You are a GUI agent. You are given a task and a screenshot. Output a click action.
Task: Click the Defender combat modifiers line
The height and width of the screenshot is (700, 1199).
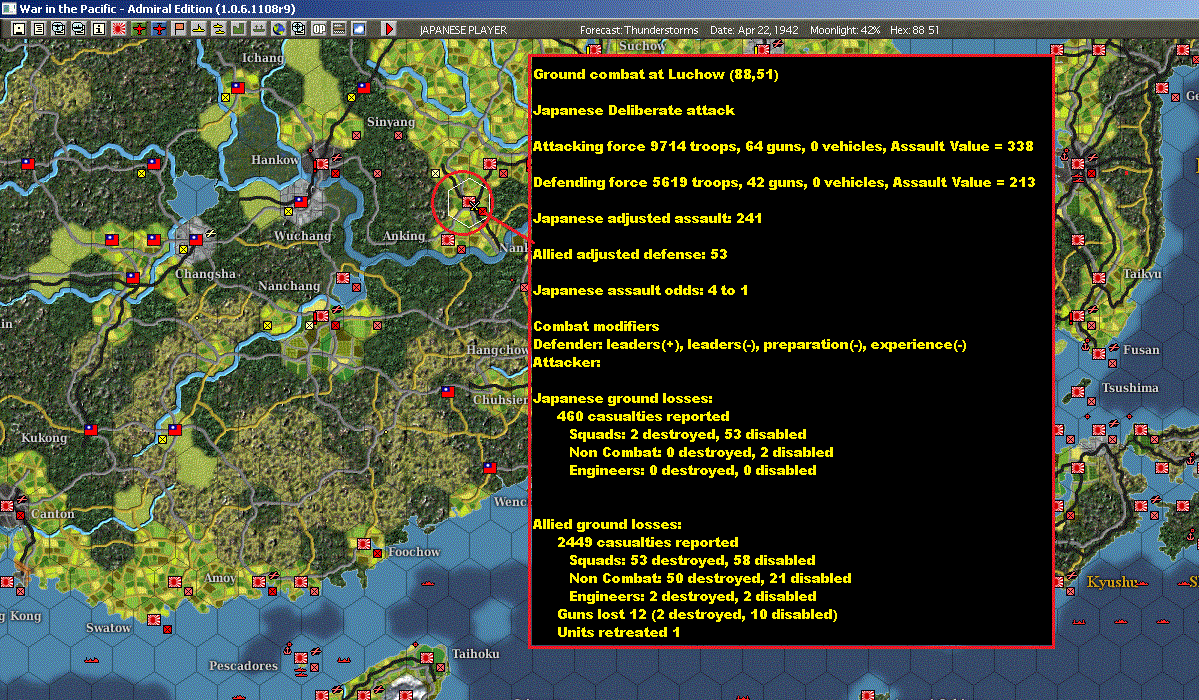click(750, 344)
